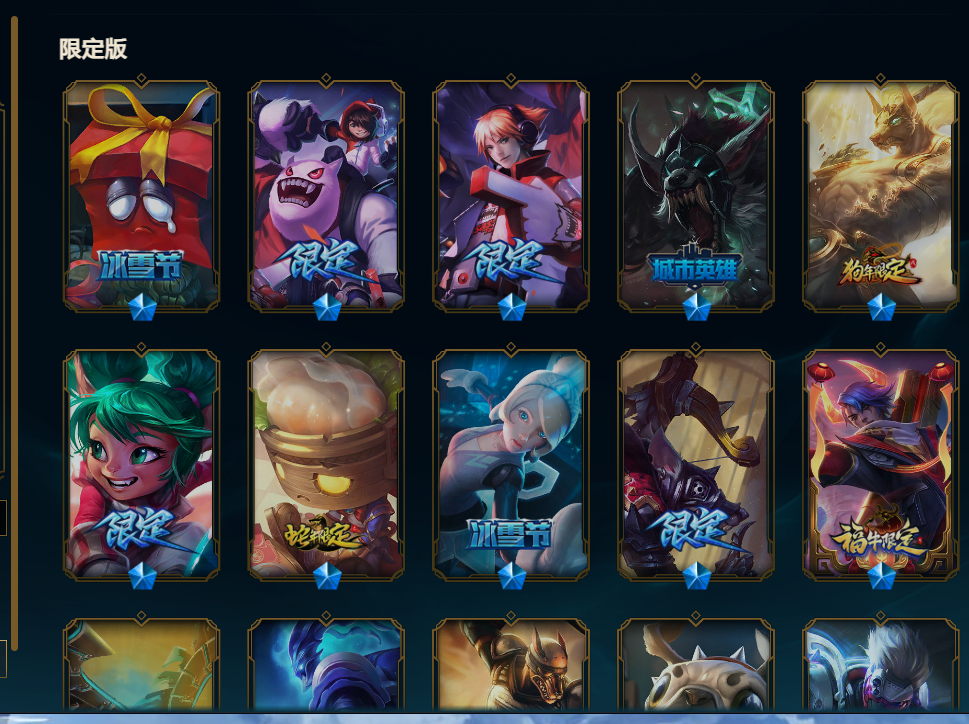Click the blue gem under the werewolf skin
This screenshot has width=969, height=724.
point(696,307)
